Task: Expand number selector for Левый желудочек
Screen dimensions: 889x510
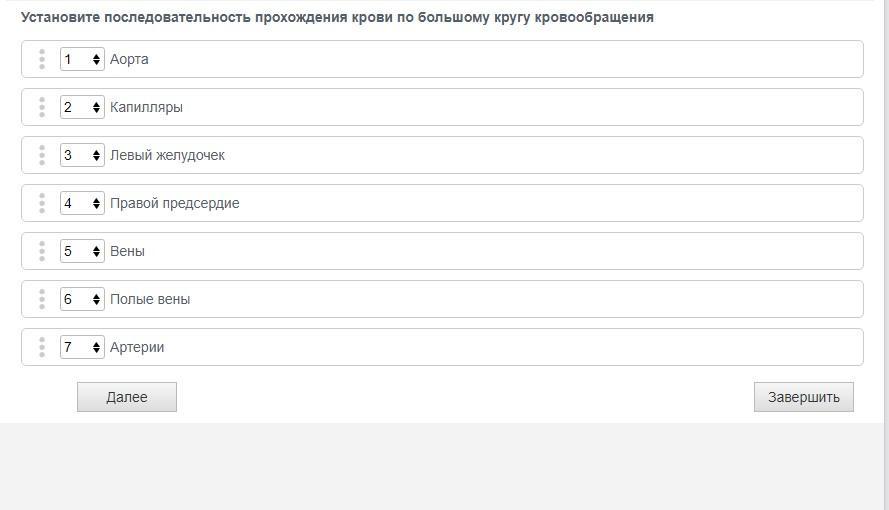Action: pos(82,155)
